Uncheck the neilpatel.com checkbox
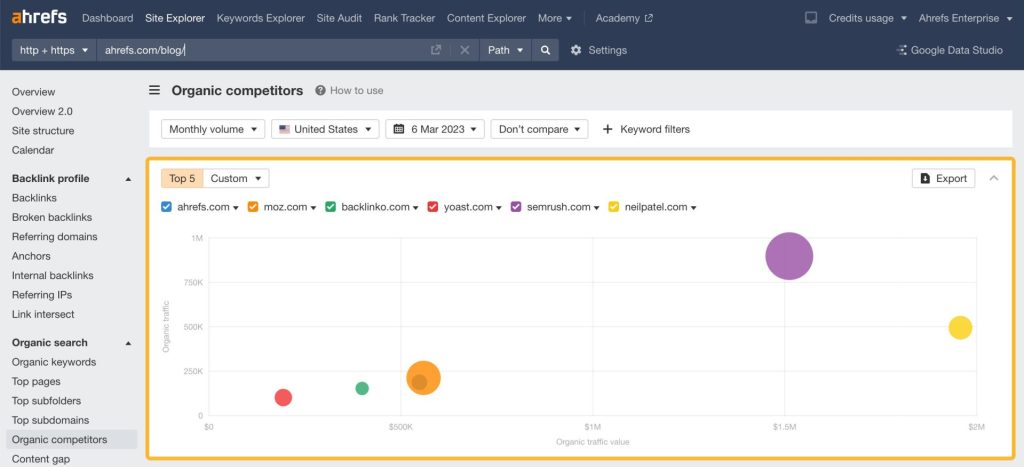This screenshot has height=467, width=1024. click(613, 207)
